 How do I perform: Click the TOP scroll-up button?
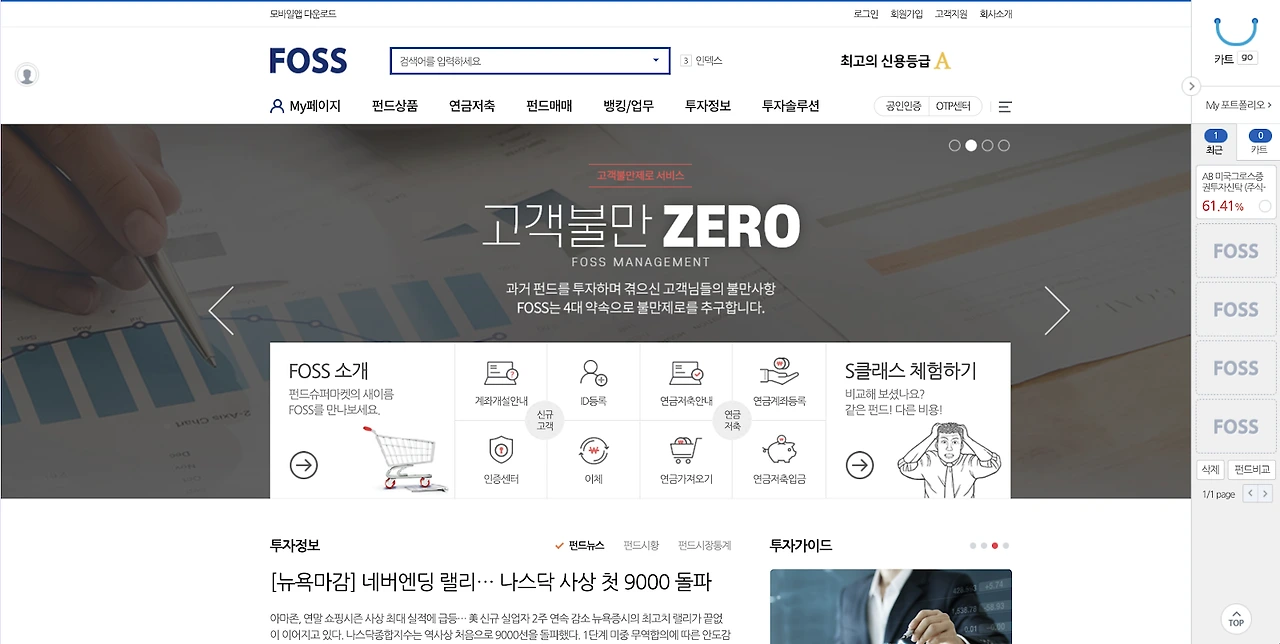tap(1237, 618)
